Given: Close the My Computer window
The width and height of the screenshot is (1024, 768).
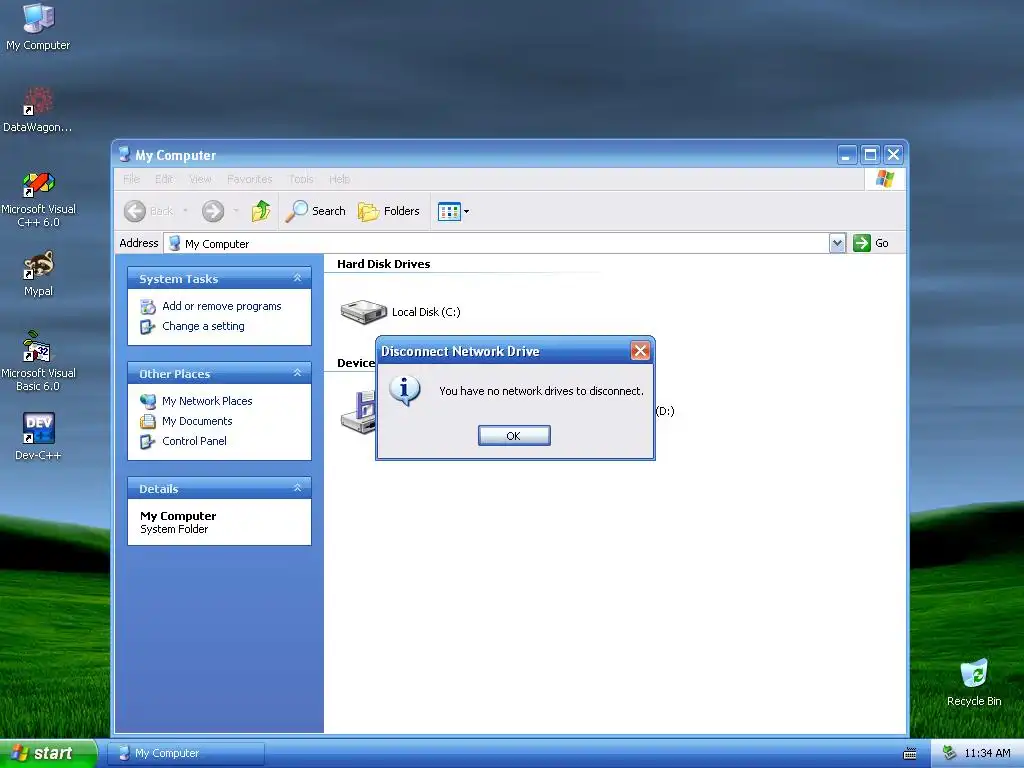Looking at the screenshot, I should tap(893, 155).
